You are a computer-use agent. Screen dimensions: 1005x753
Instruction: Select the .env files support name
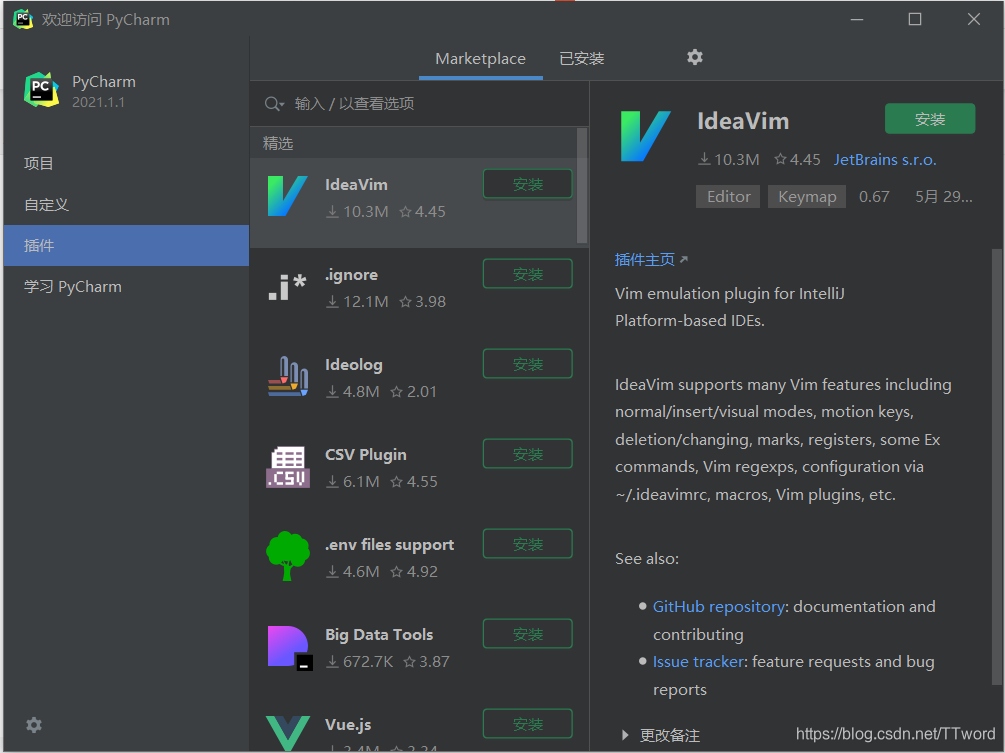point(390,545)
